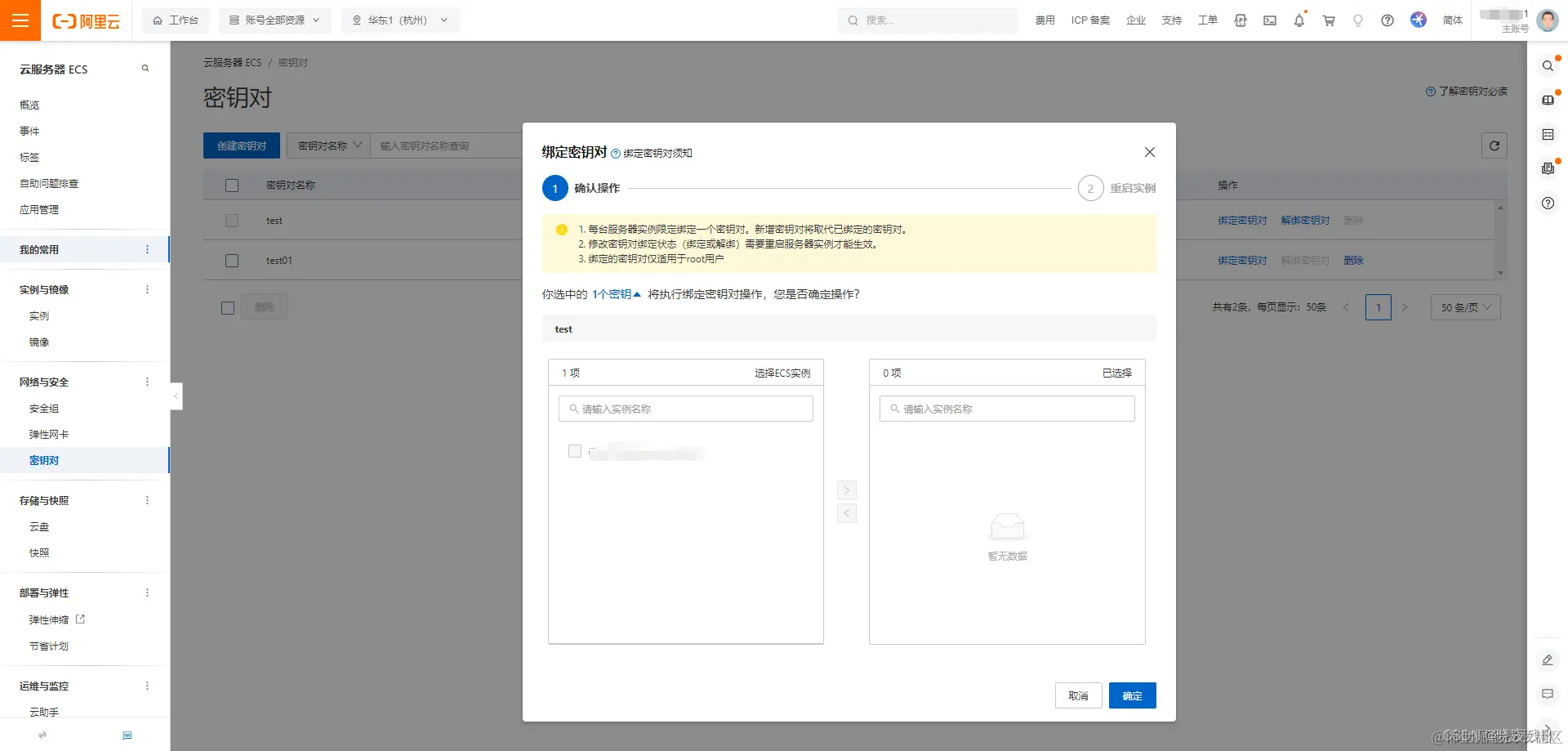Collapse the left sidebar with the handle
1568x751 pixels.
tap(176, 396)
